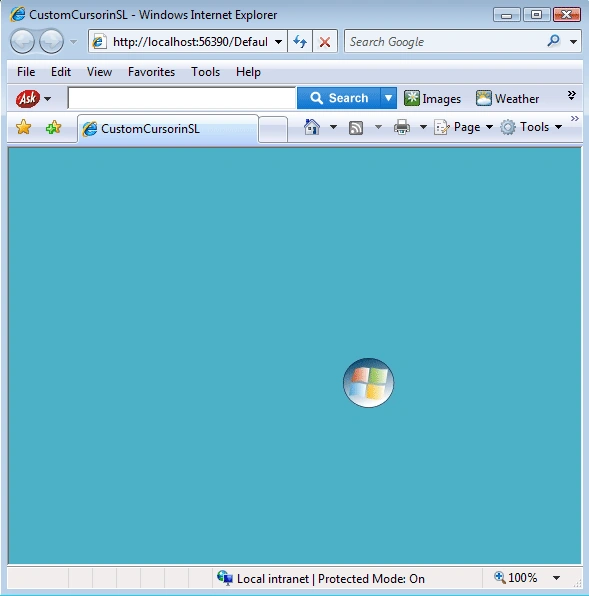This screenshot has height=596, width=589.
Task: Click Add to Favorites star-plus icon
Action: 53,127
